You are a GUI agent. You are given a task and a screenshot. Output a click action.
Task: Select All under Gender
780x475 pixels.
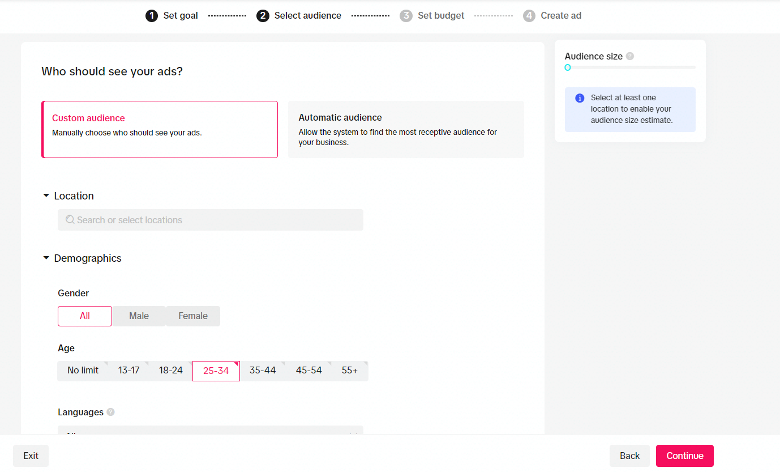click(x=85, y=316)
